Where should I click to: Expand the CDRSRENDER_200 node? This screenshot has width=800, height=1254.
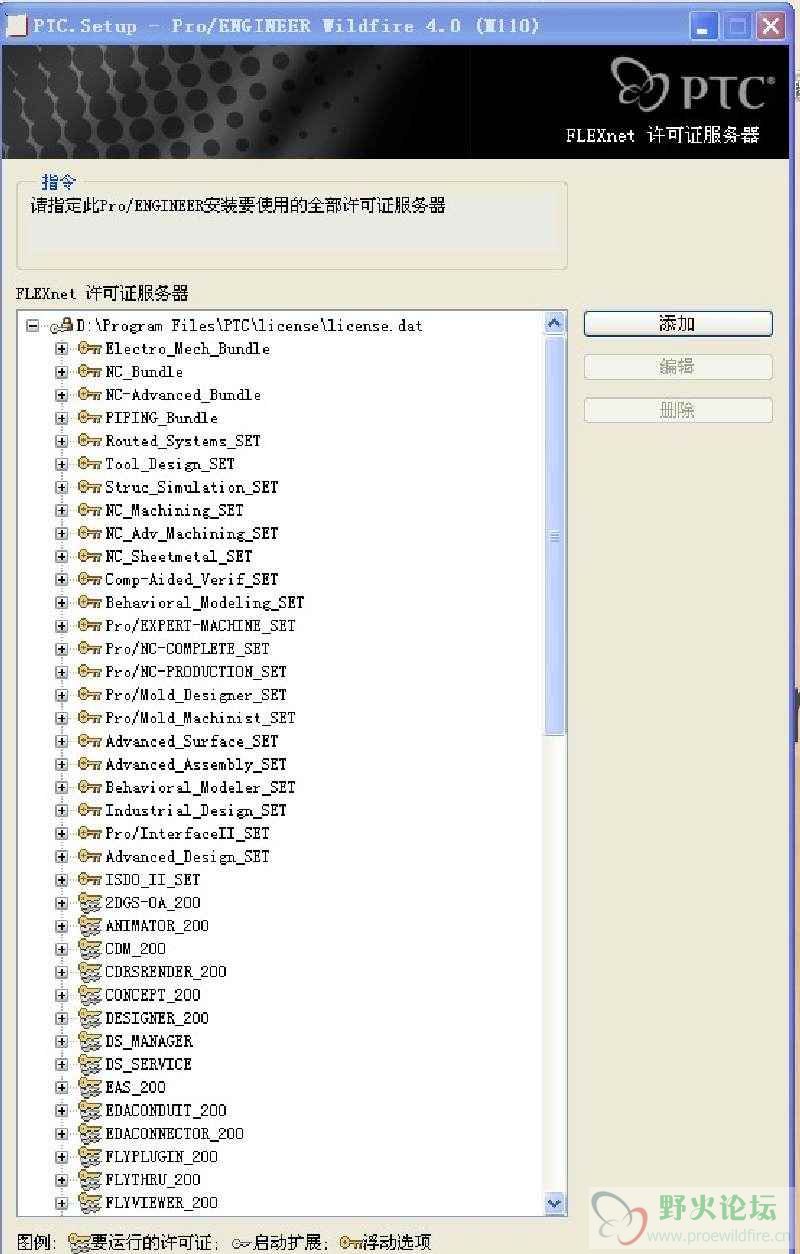[x=61, y=971]
